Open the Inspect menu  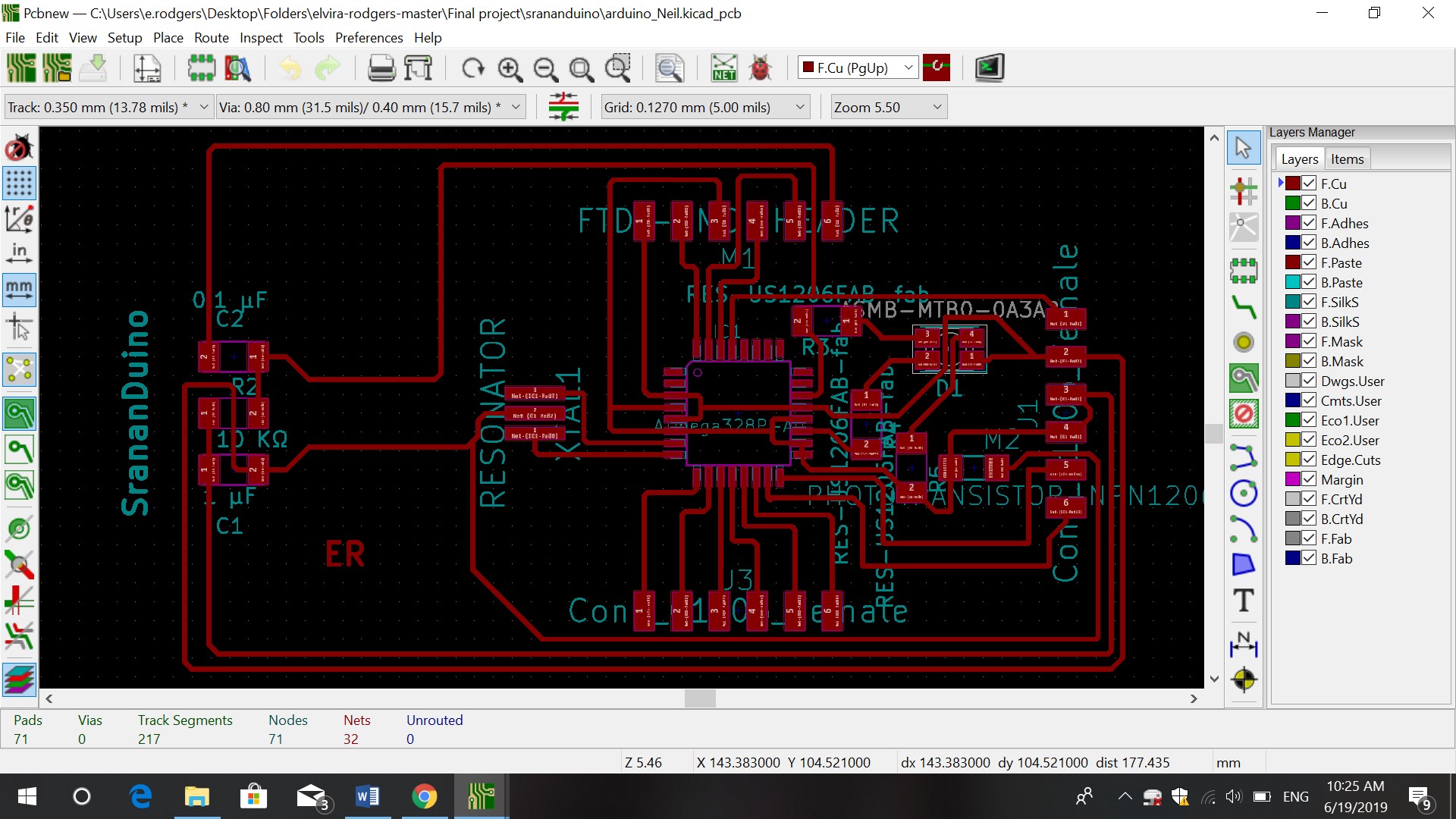261,38
